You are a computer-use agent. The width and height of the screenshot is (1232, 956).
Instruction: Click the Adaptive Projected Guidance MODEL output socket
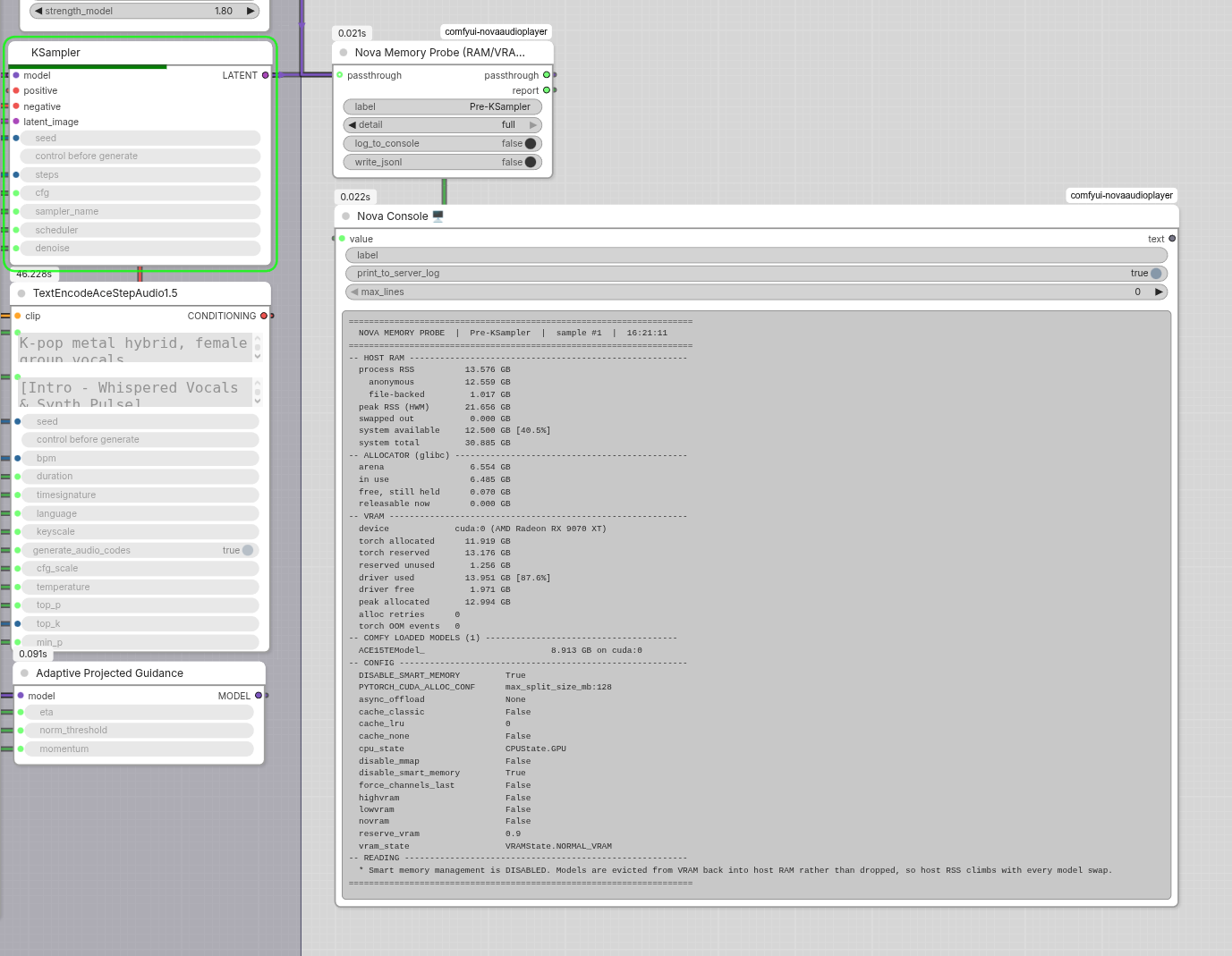point(259,696)
